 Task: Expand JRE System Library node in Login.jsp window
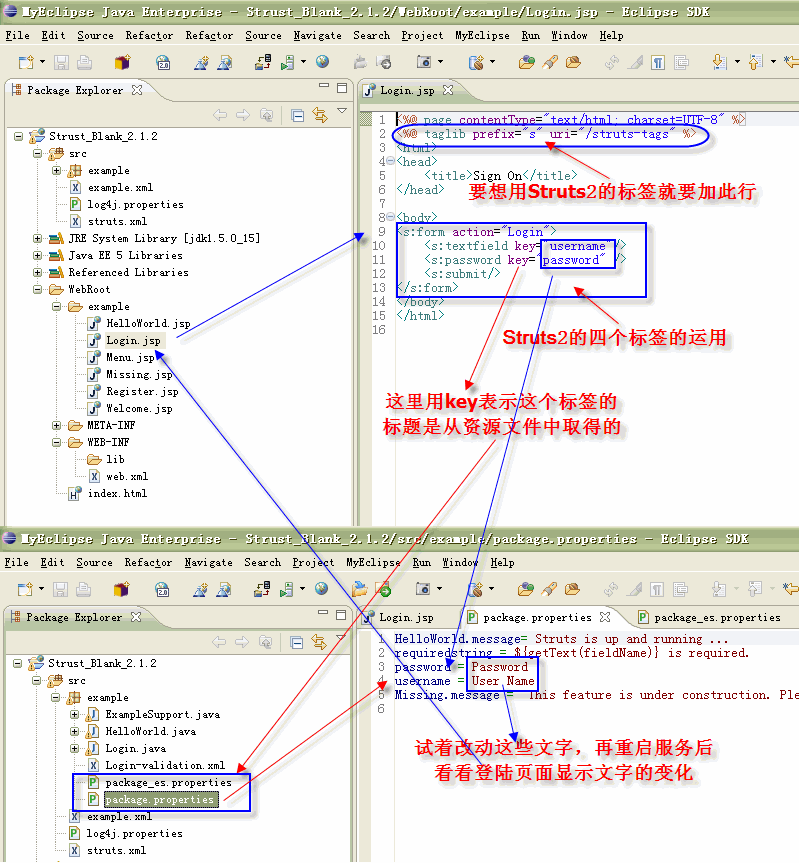tap(37, 238)
